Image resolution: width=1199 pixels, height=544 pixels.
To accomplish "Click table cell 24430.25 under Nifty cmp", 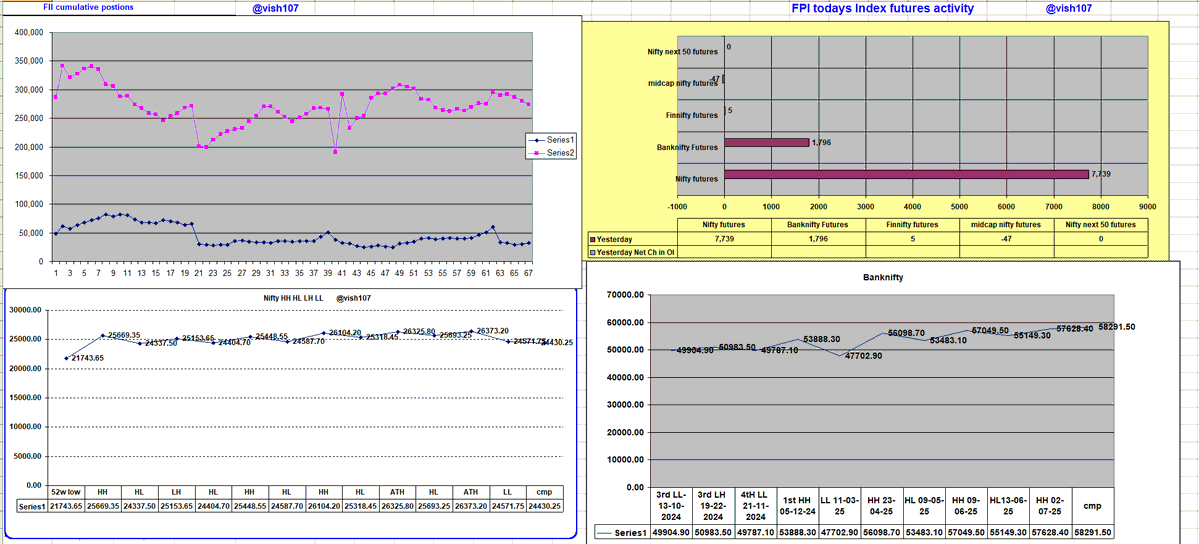I will (x=544, y=507).
